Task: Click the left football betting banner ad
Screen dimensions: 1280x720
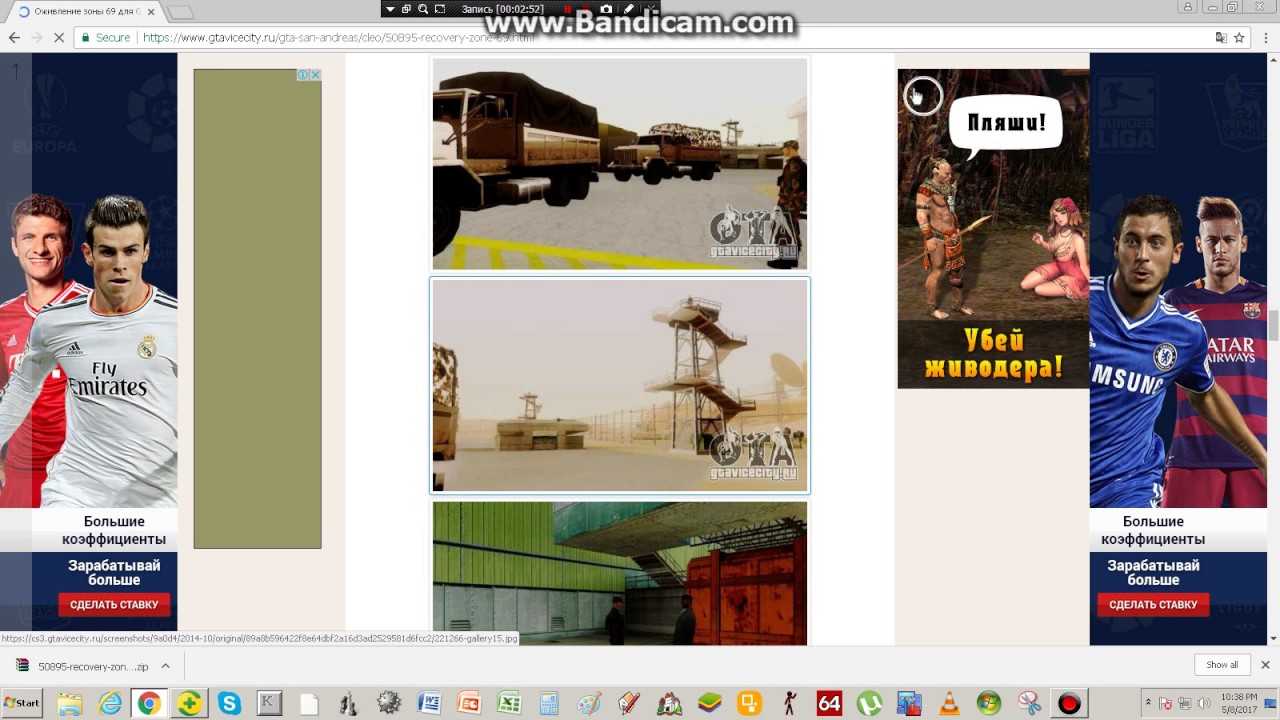Action: pos(89,350)
